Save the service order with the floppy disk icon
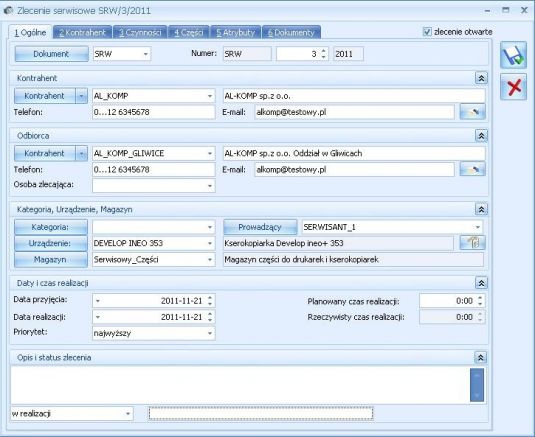The width and height of the screenshot is (535, 437). tap(513, 55)
